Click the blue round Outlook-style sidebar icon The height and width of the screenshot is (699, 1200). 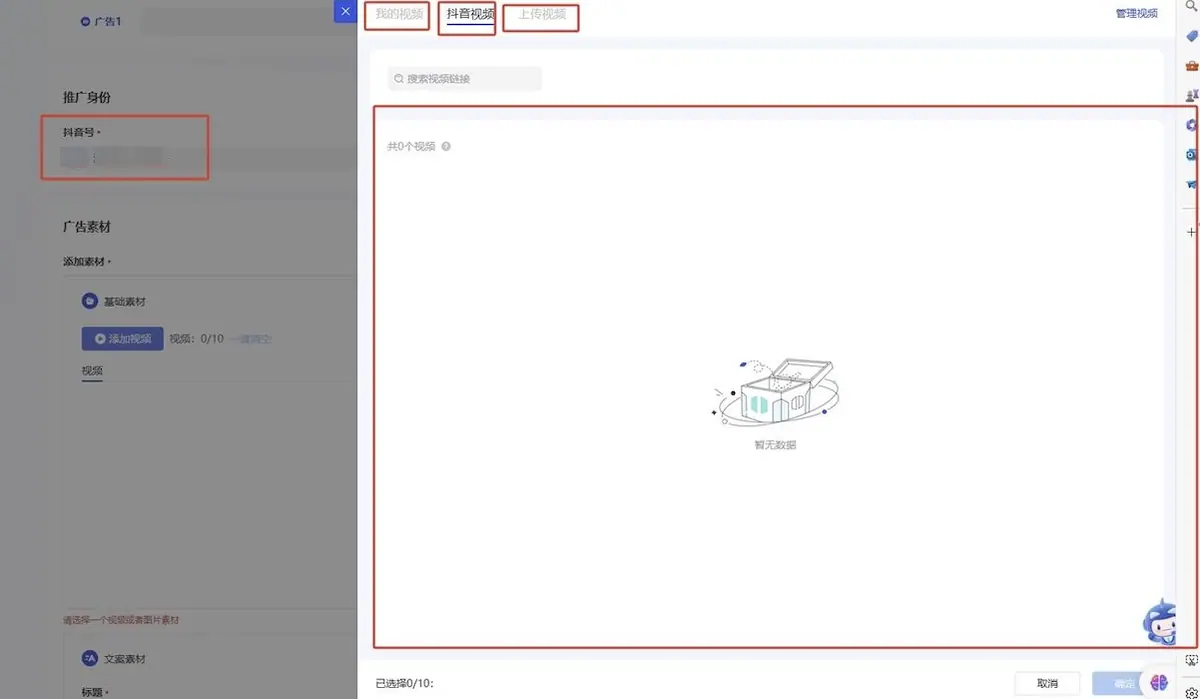click(1191, 155)
